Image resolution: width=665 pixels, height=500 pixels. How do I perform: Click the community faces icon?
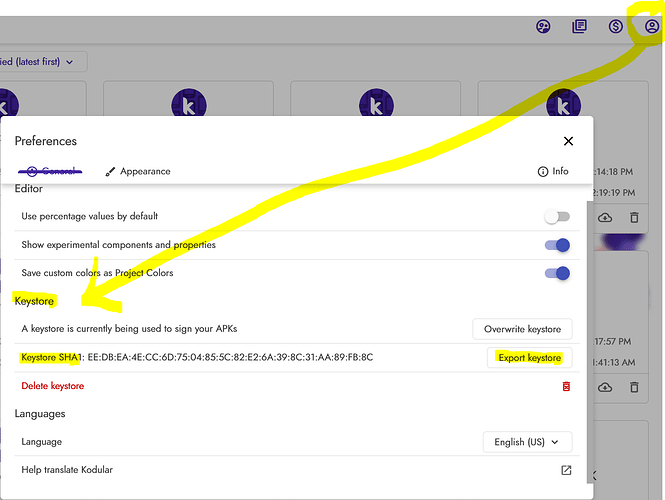tap(543, 26)
